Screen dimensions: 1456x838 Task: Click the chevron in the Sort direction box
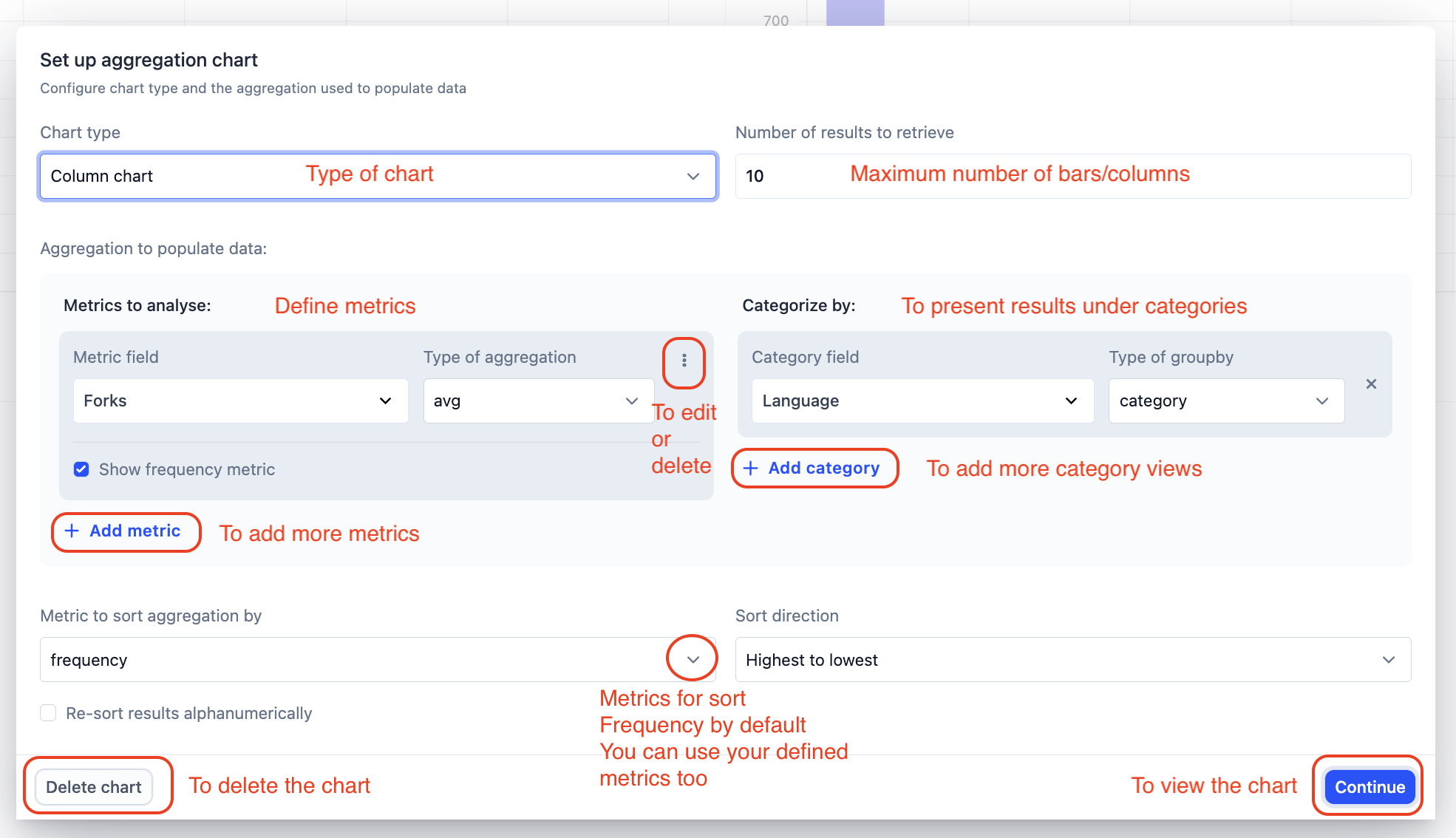1389,659
